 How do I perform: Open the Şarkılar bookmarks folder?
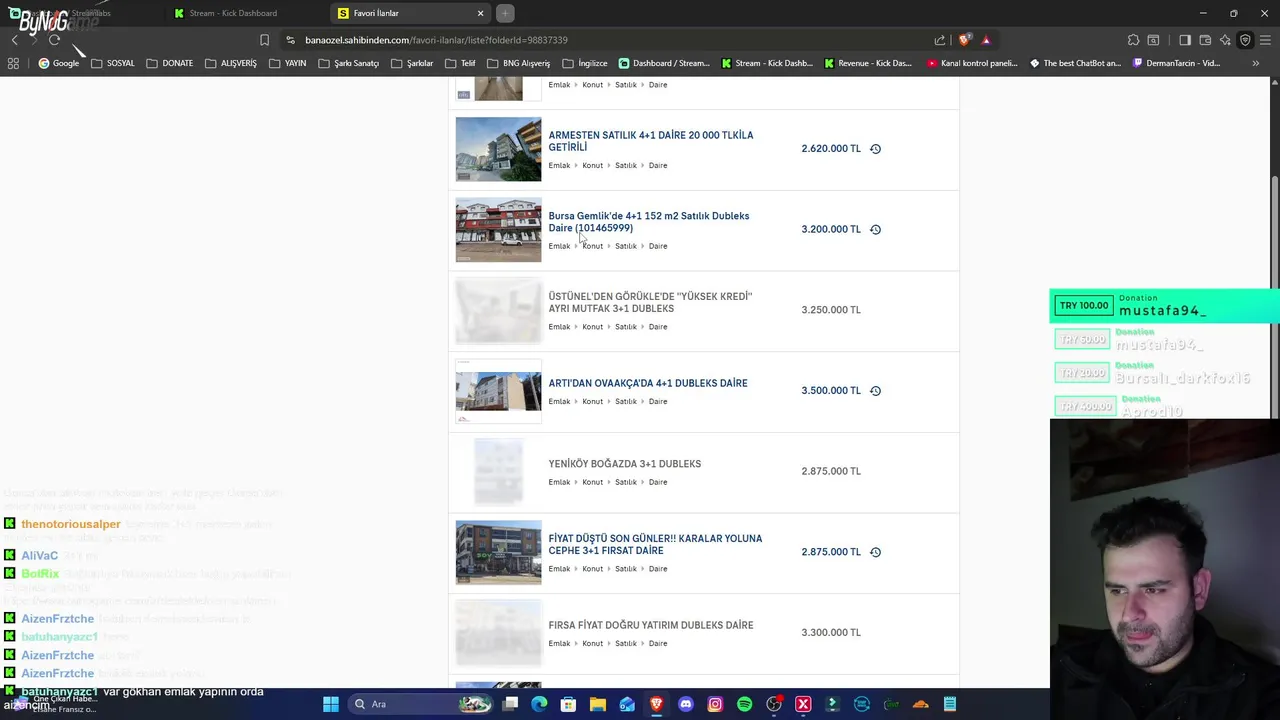pyautogui.click(x=412, y=63)
